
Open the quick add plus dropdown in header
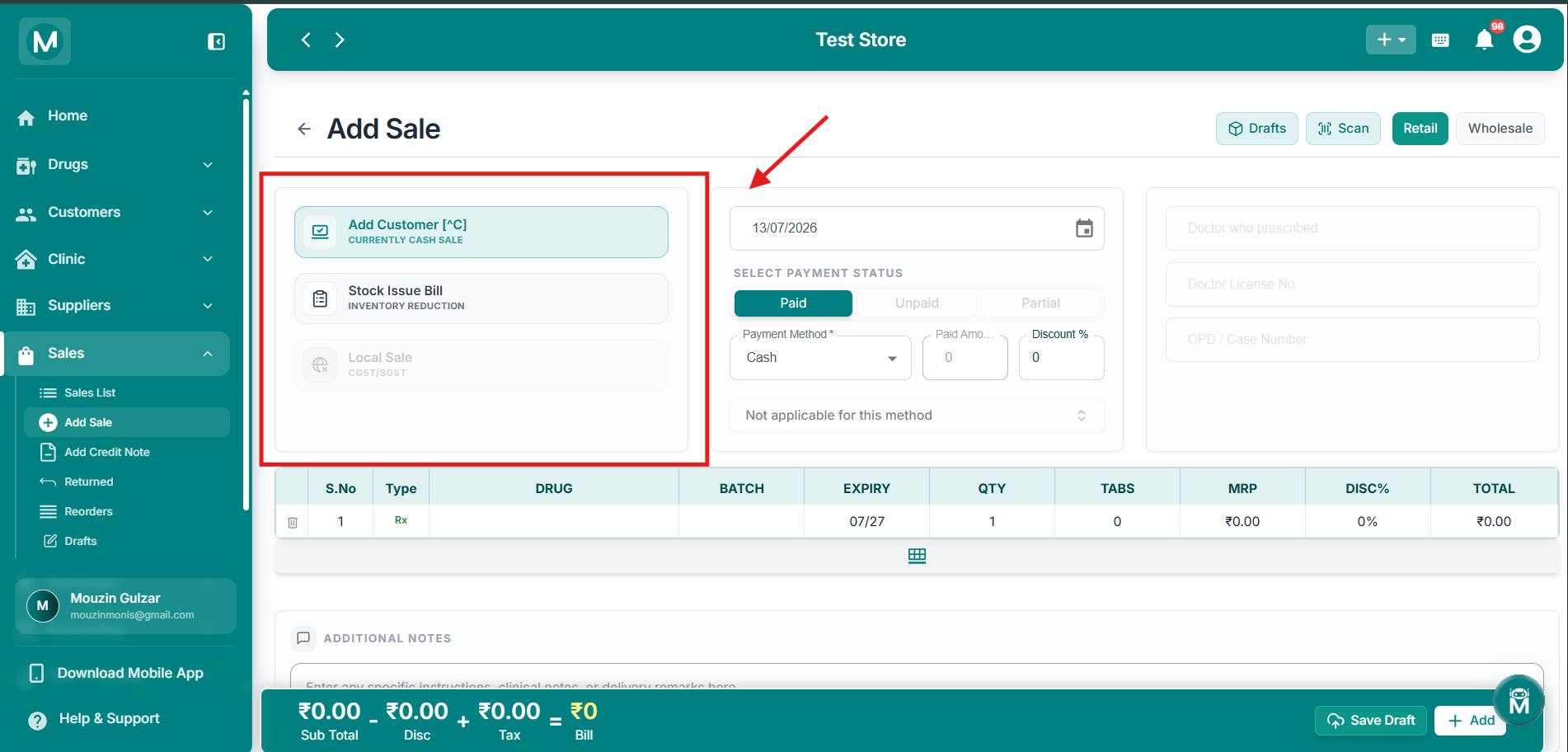[x=1391, y=40]
